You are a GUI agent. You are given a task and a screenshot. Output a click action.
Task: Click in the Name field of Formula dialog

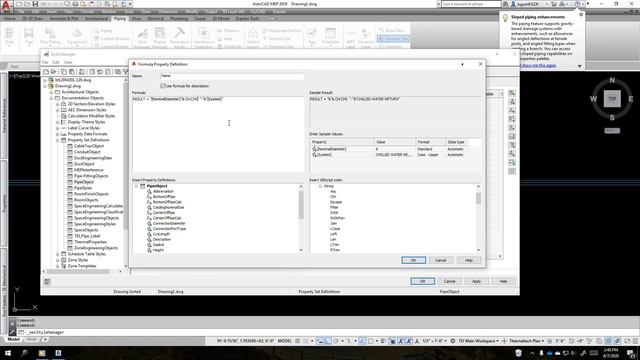[232, 76]
